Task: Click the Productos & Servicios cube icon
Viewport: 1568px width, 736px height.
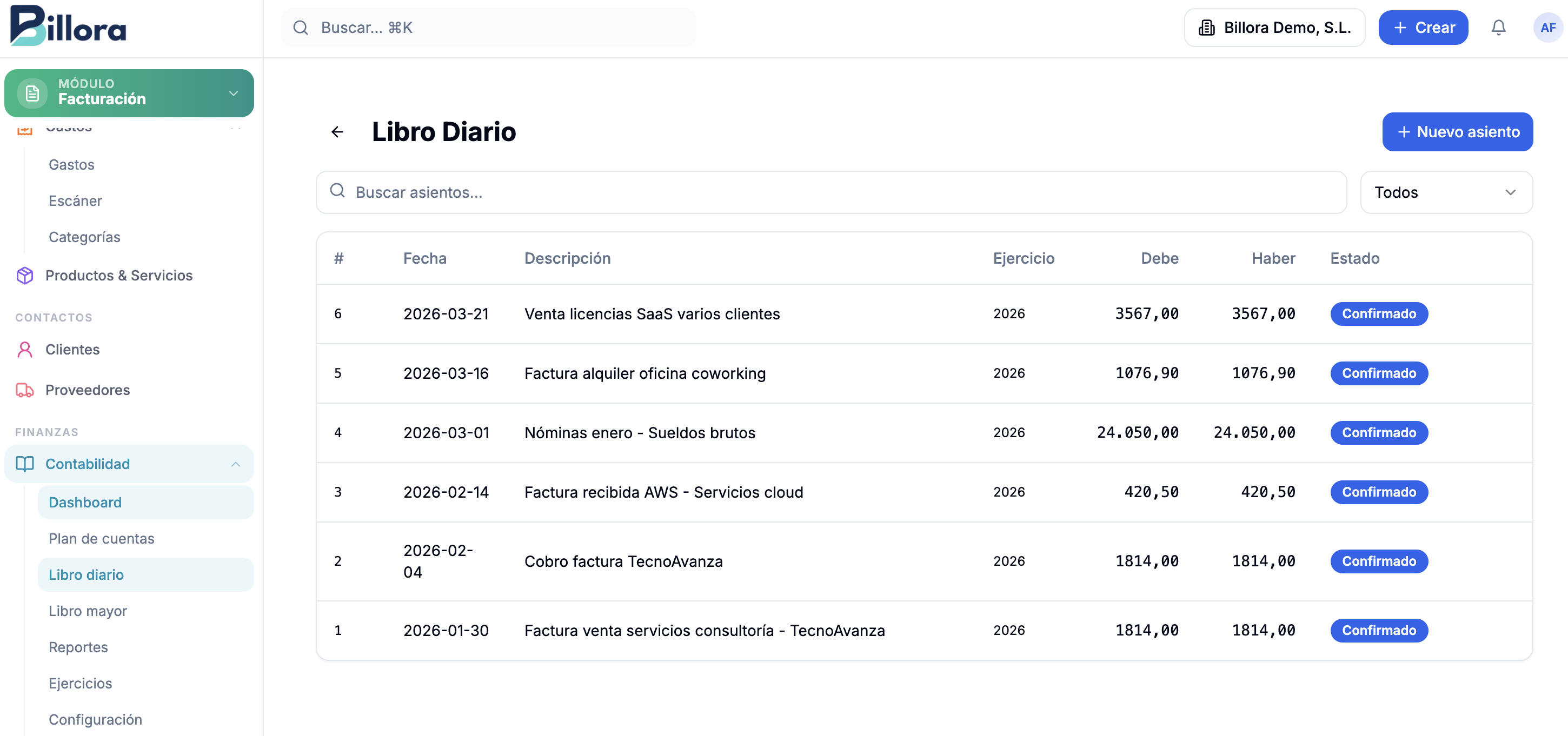Action: tap(25, 276)
